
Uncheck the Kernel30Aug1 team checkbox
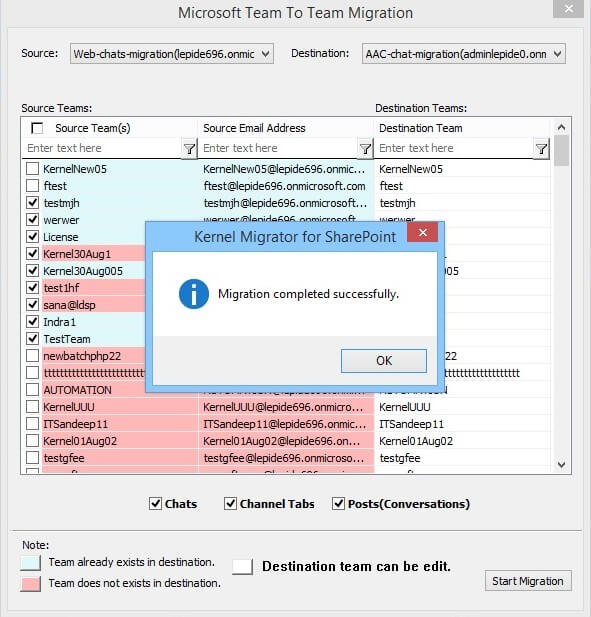[32, 253]
